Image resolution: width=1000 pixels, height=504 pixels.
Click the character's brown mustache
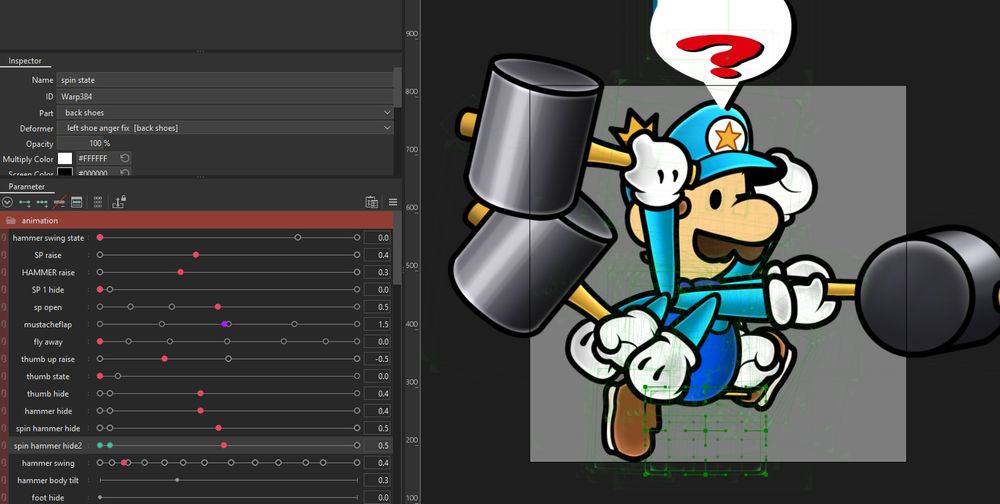[x=727, y=248]
